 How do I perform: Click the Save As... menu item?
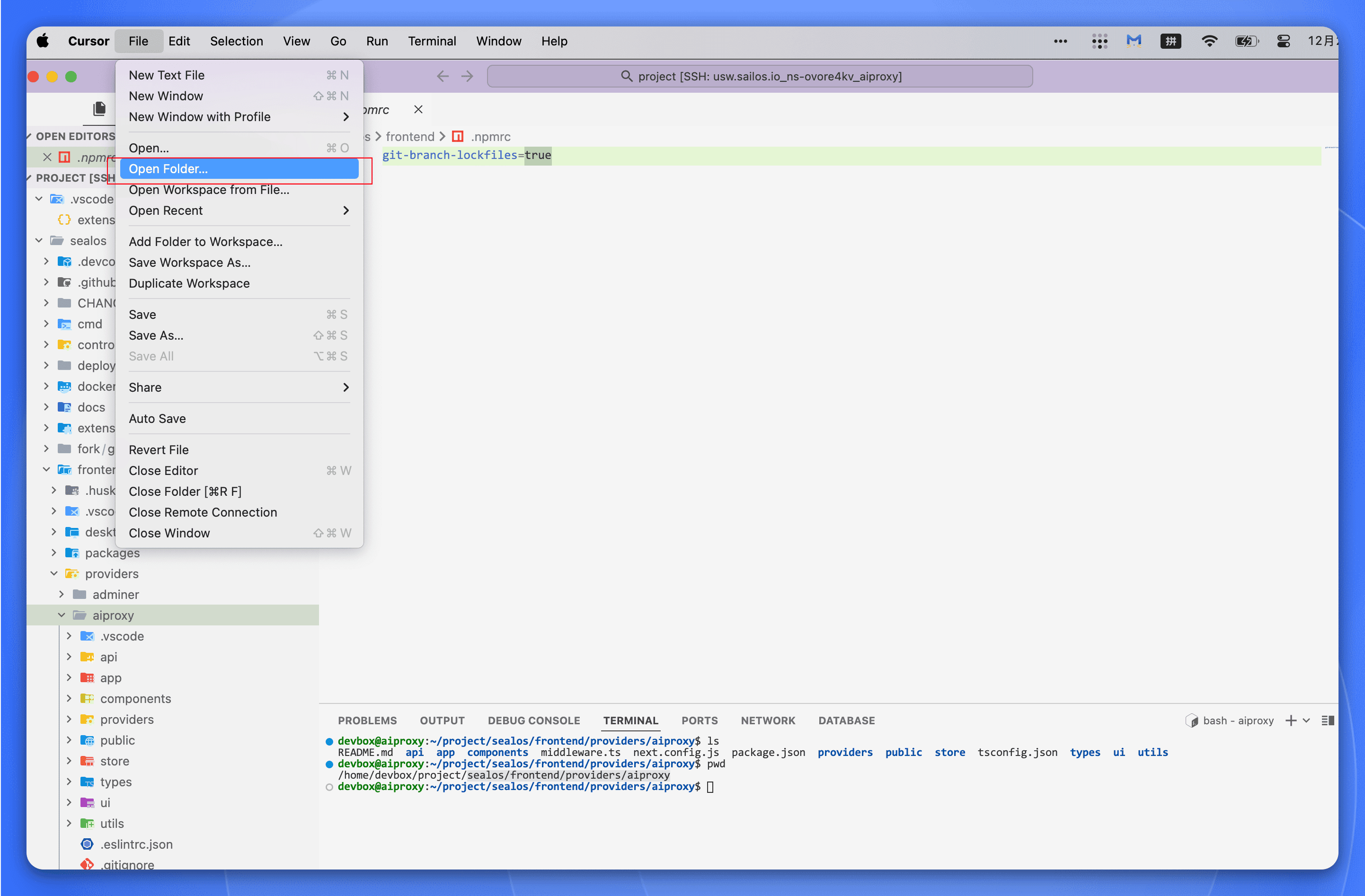pos(156,335)
